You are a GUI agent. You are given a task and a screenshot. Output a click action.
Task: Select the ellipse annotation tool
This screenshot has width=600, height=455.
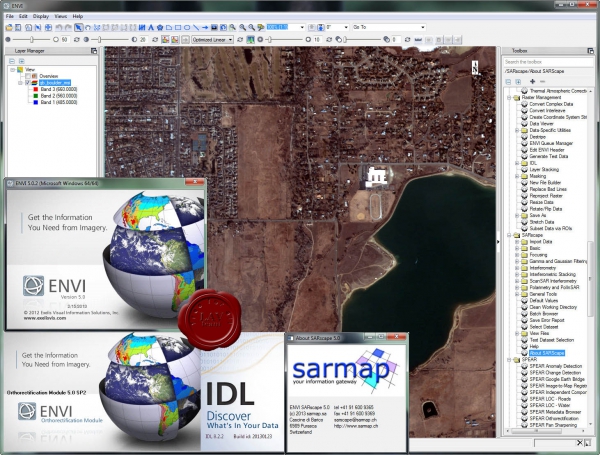187,27
